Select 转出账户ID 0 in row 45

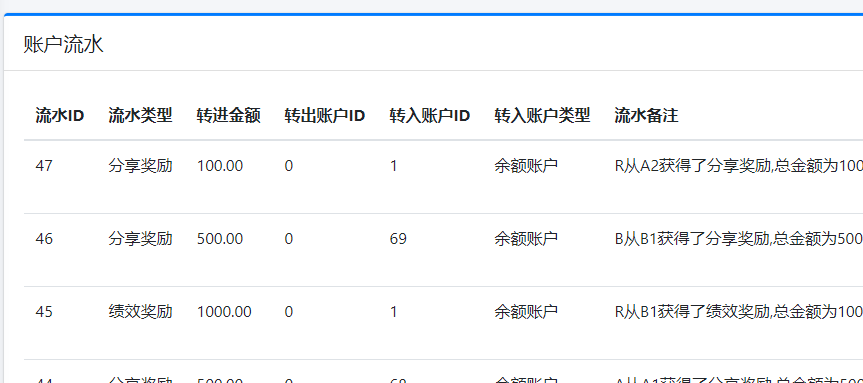click(289, 312)
